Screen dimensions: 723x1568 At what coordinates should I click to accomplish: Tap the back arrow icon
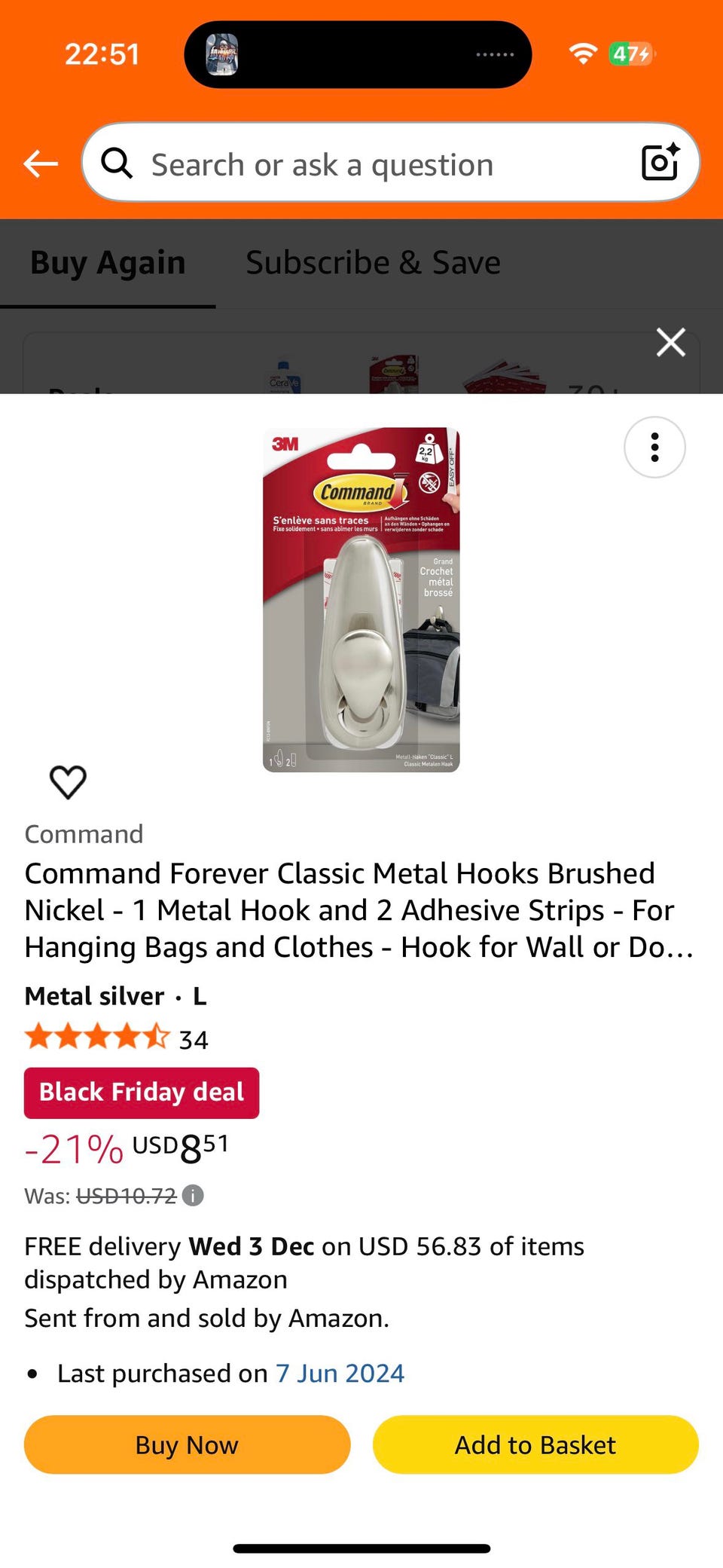(41, 163)
